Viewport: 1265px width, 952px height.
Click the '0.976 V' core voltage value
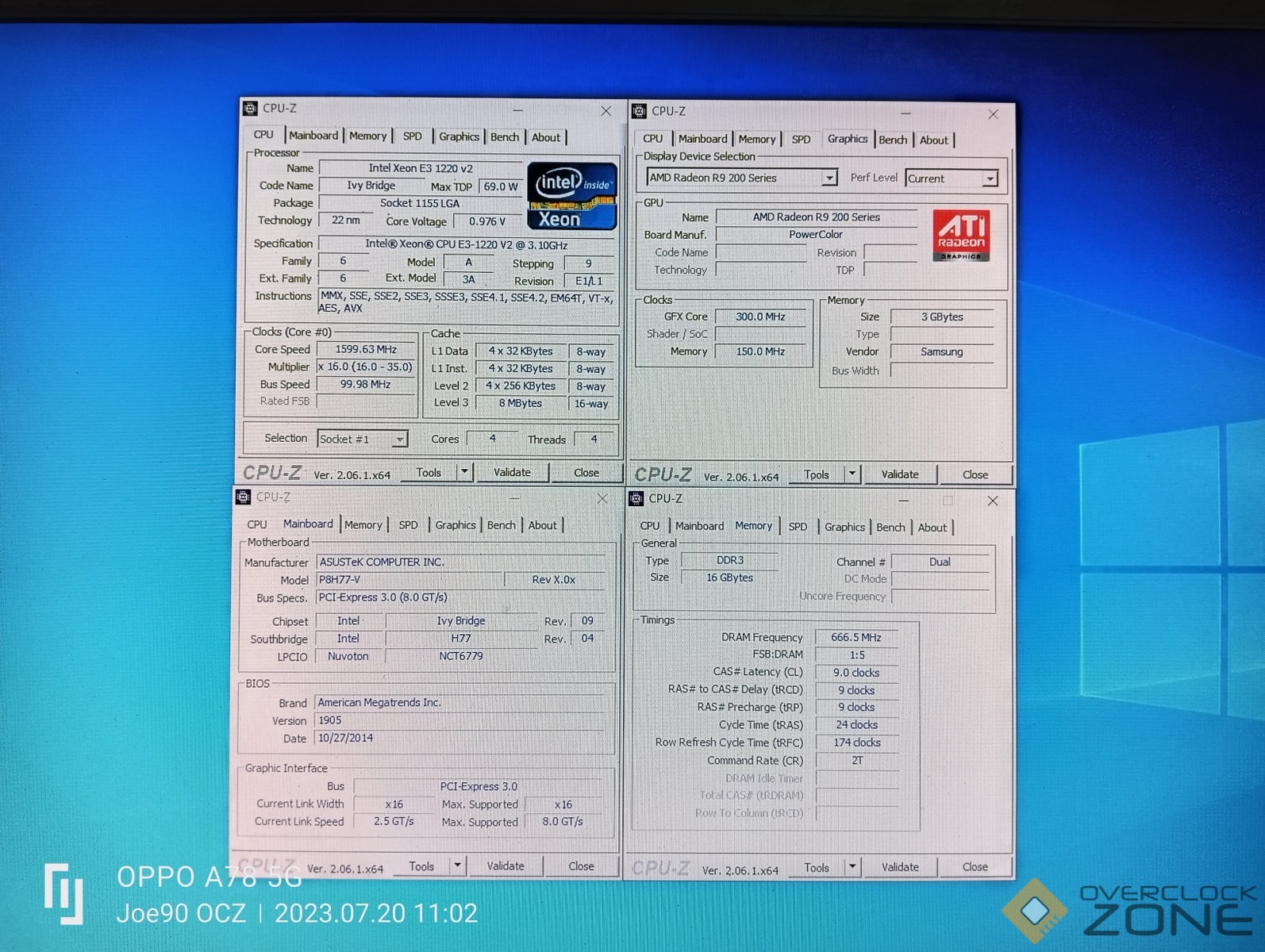point(486,221)
